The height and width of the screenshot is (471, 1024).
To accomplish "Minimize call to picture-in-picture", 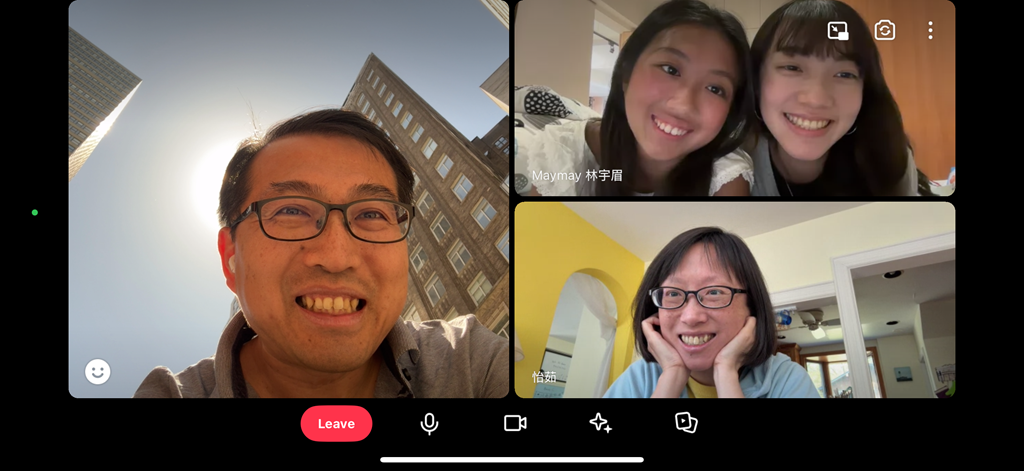I will click(x=838, y=31).
